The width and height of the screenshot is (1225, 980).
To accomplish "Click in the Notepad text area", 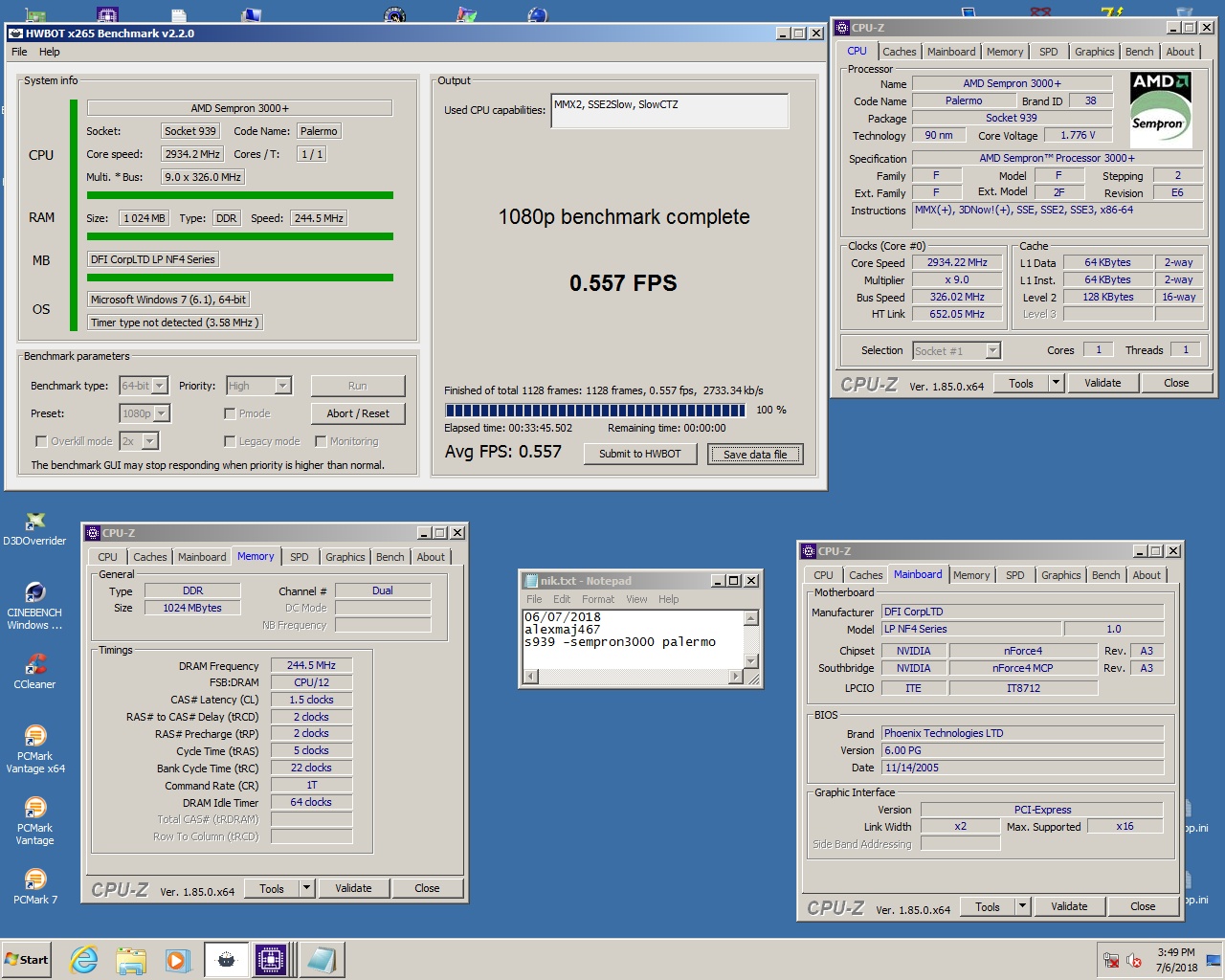I will pos(634,638).
